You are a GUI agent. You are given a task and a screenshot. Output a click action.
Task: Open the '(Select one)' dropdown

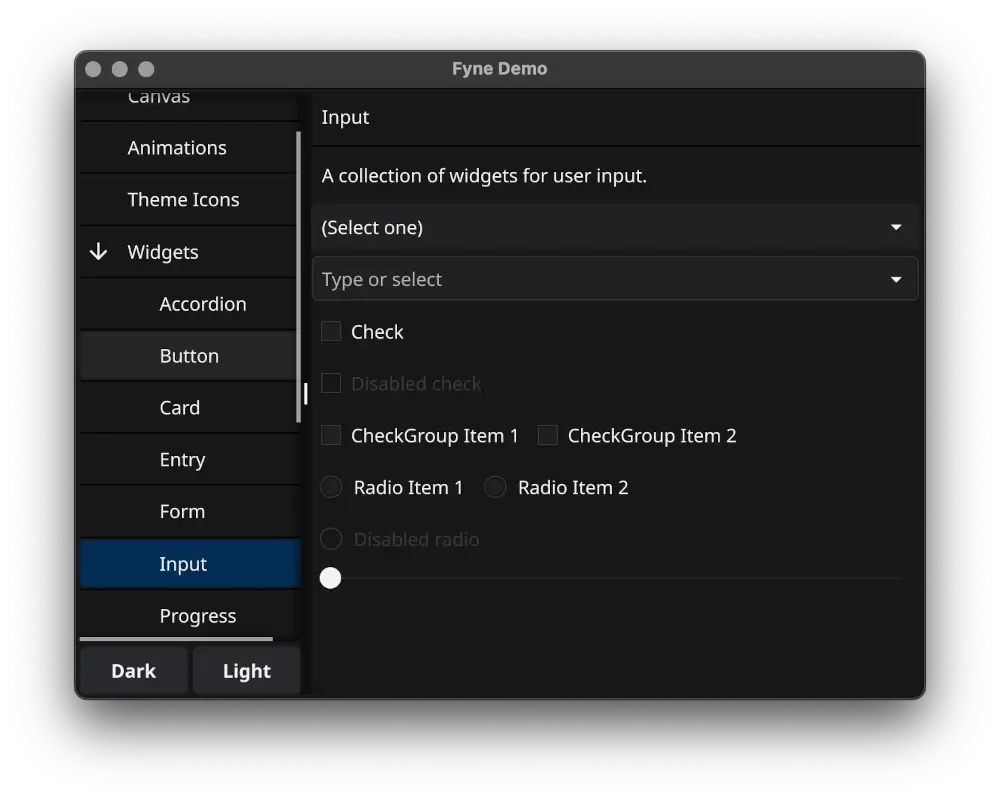(615, 227)
